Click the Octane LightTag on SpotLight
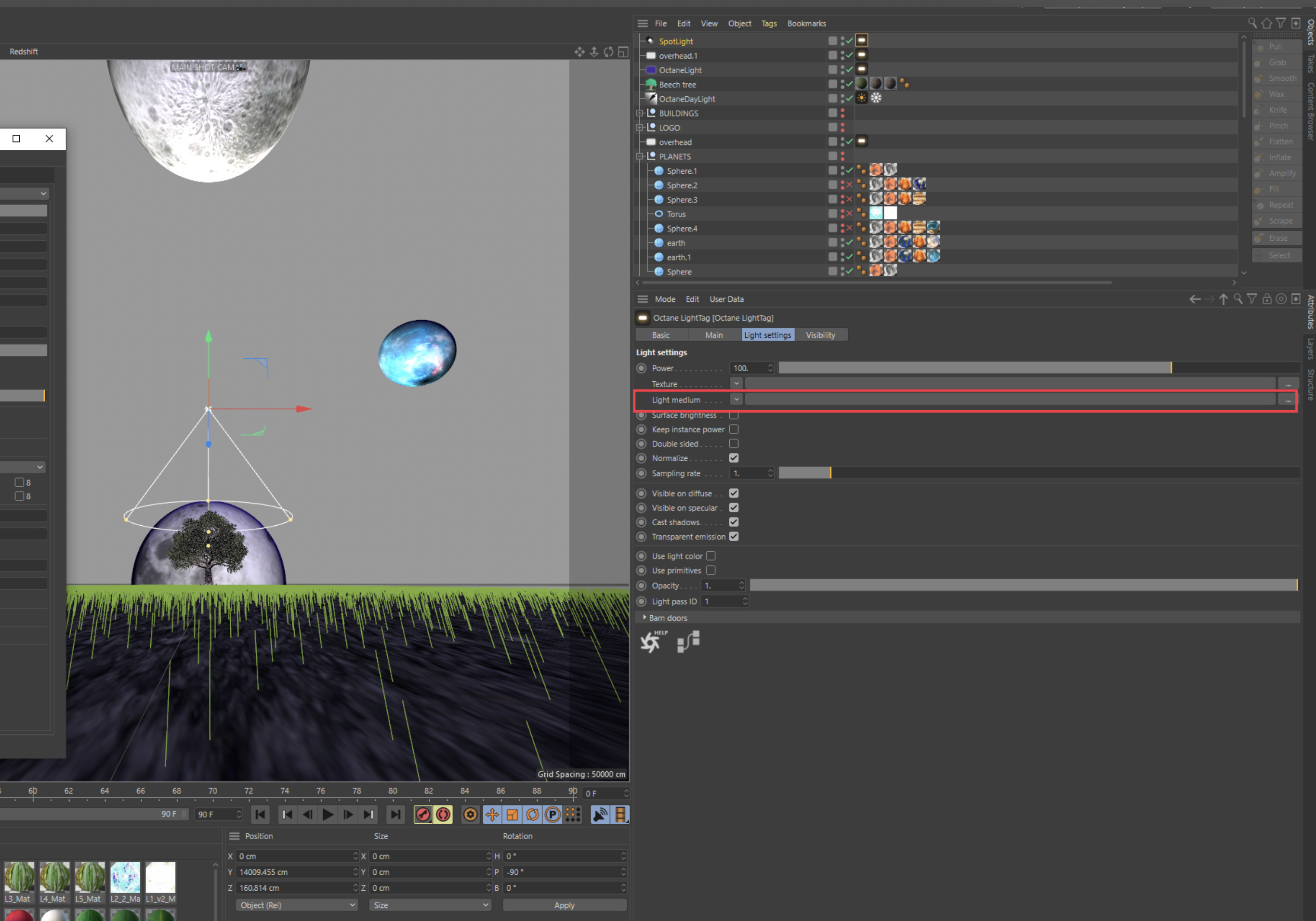1316x921 pixels. (x=861, y=40)
